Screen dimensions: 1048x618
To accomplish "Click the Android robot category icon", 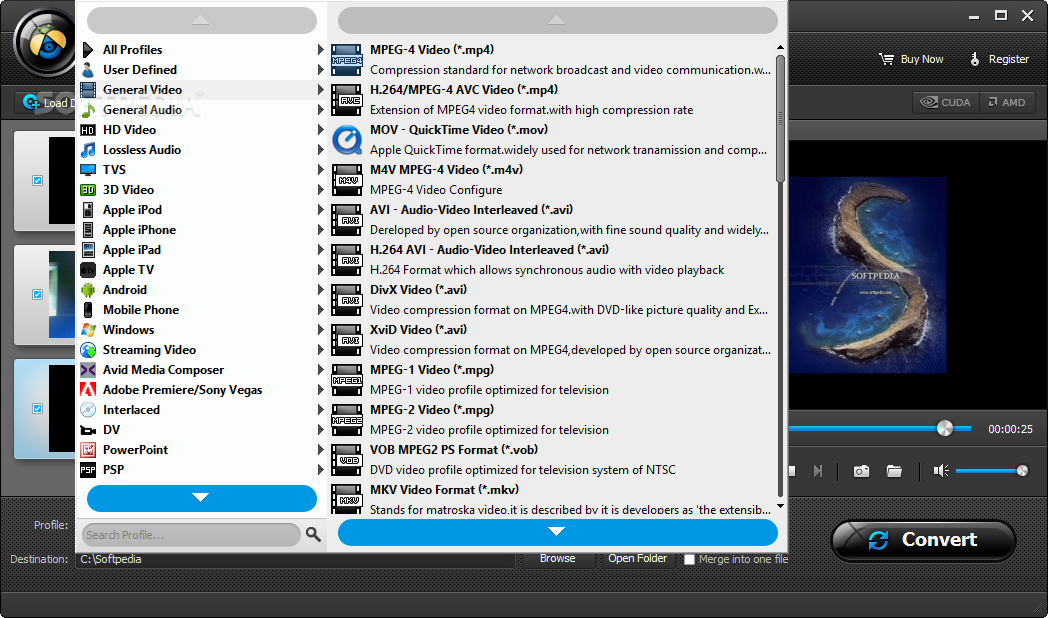I will point(88,290).
